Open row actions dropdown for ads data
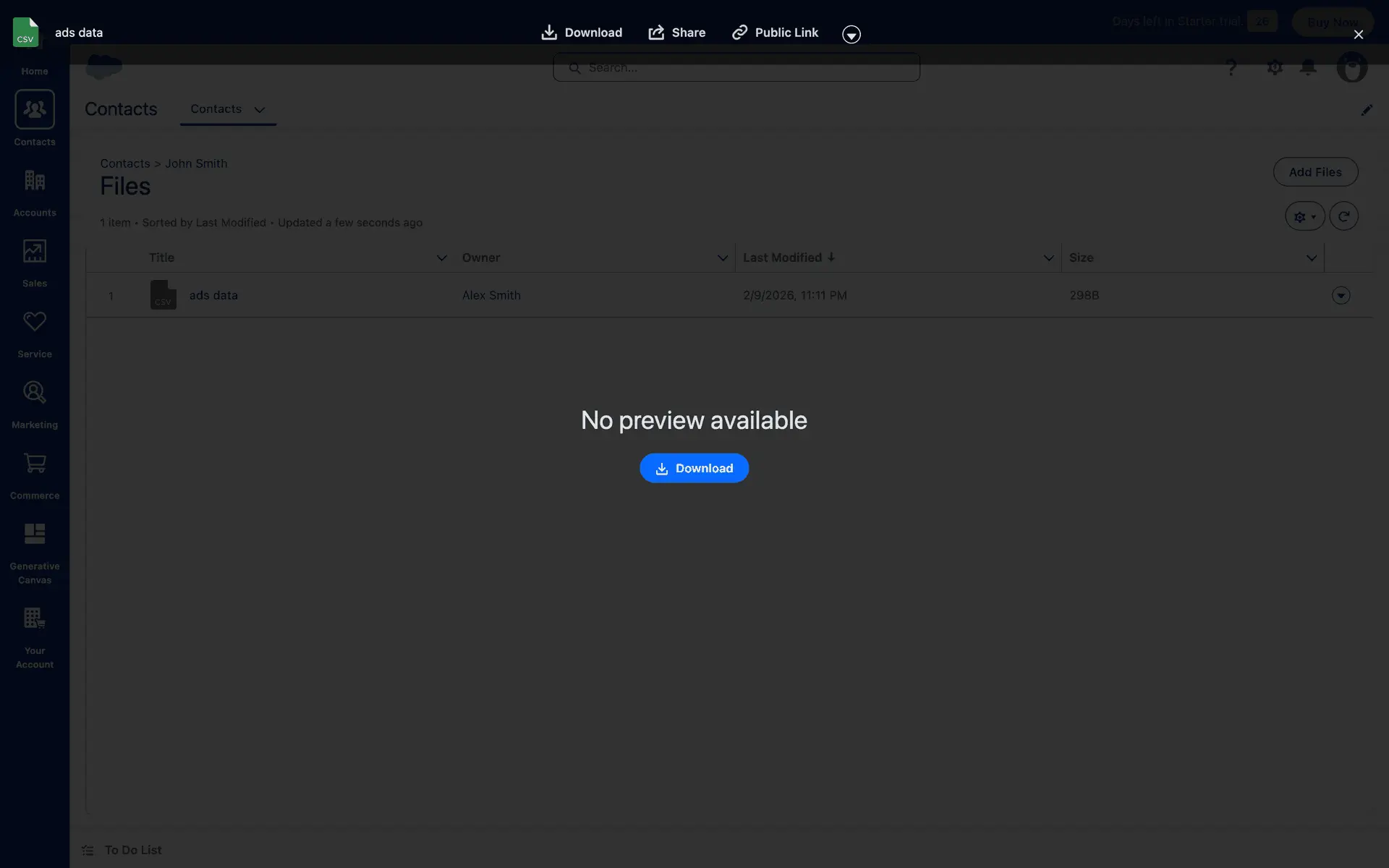This screenshot has height=868, width=1389. click(x=1341, y=295)
